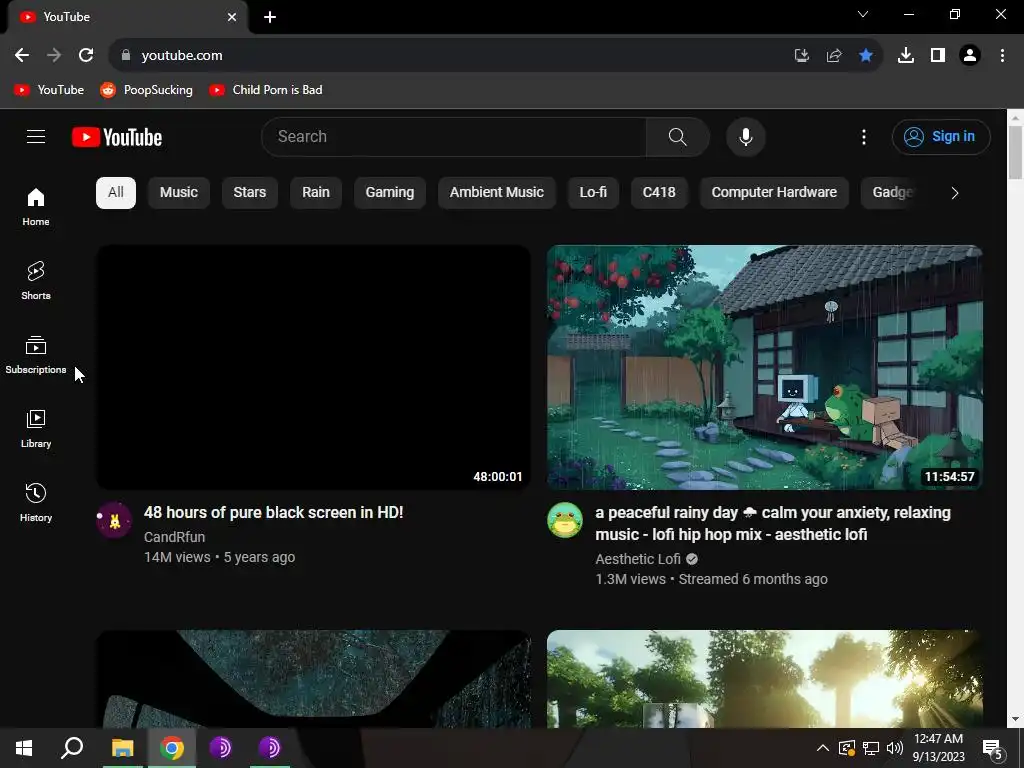Image resolution: width=1024 pixels, height=768 pixels.
Task: Show hidden system tray icons
Action: 823,748
